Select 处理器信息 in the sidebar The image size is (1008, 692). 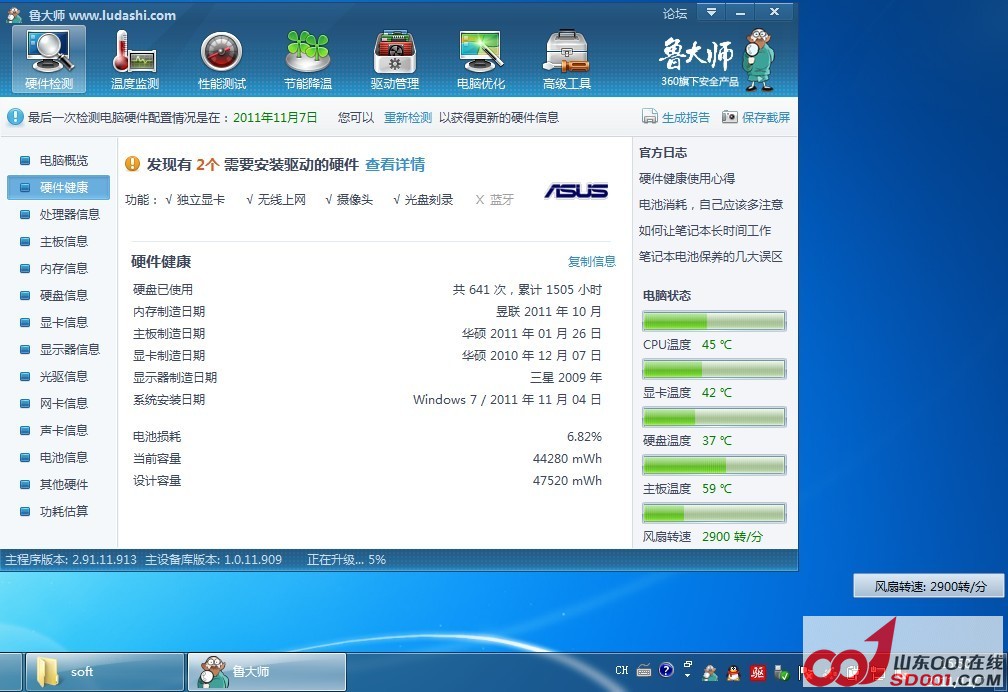69,214
